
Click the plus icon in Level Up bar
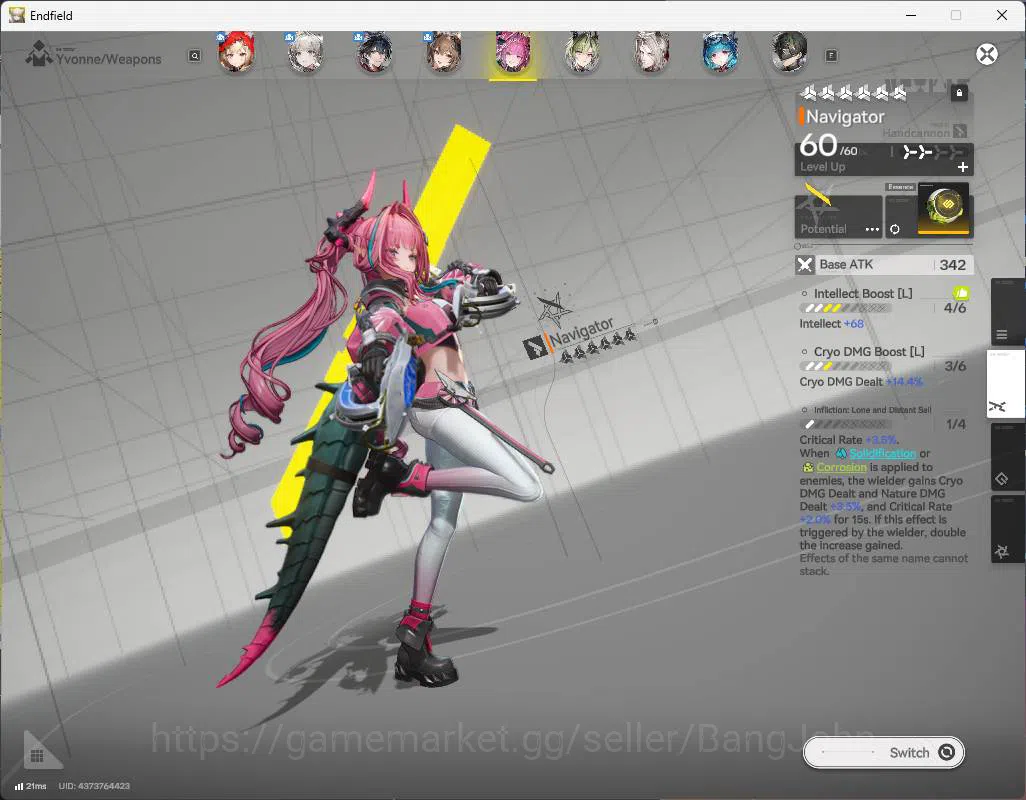point(963,167)
